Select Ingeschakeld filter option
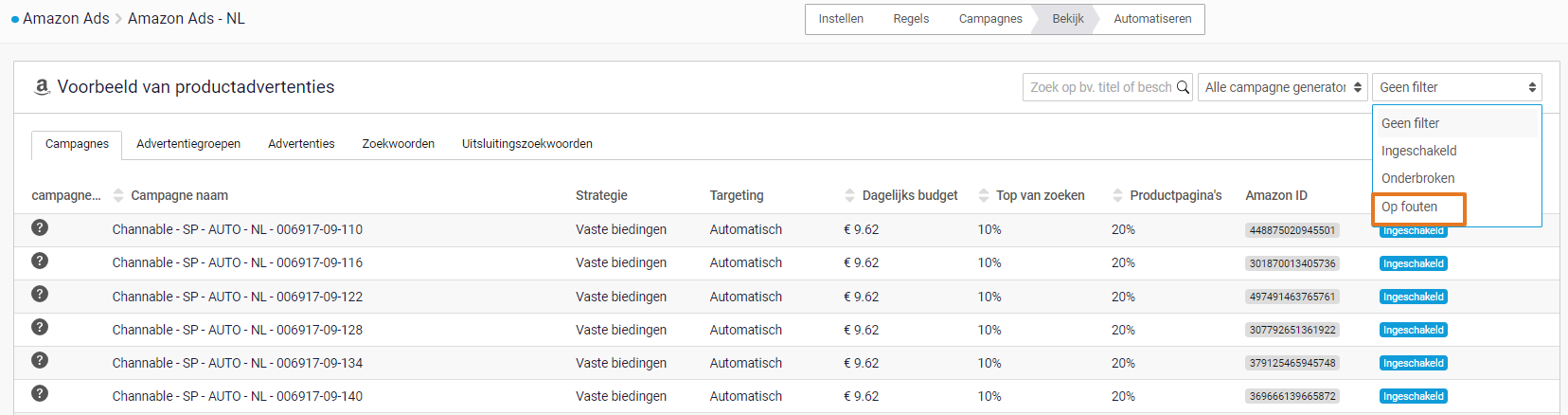The image size is (1568, 415). click(1457, 151)
